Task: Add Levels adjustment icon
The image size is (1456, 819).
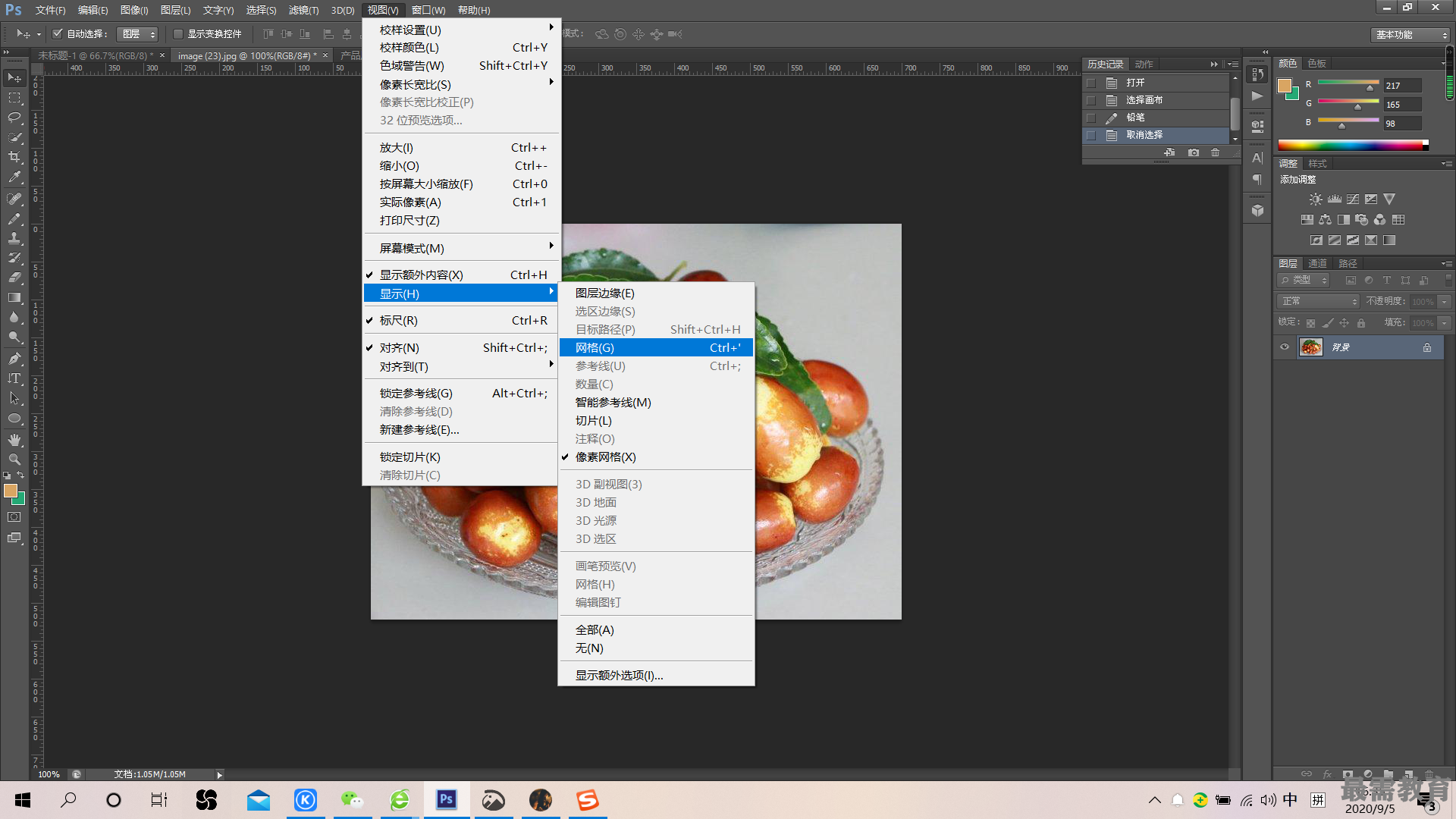Action: [1335, 199]
